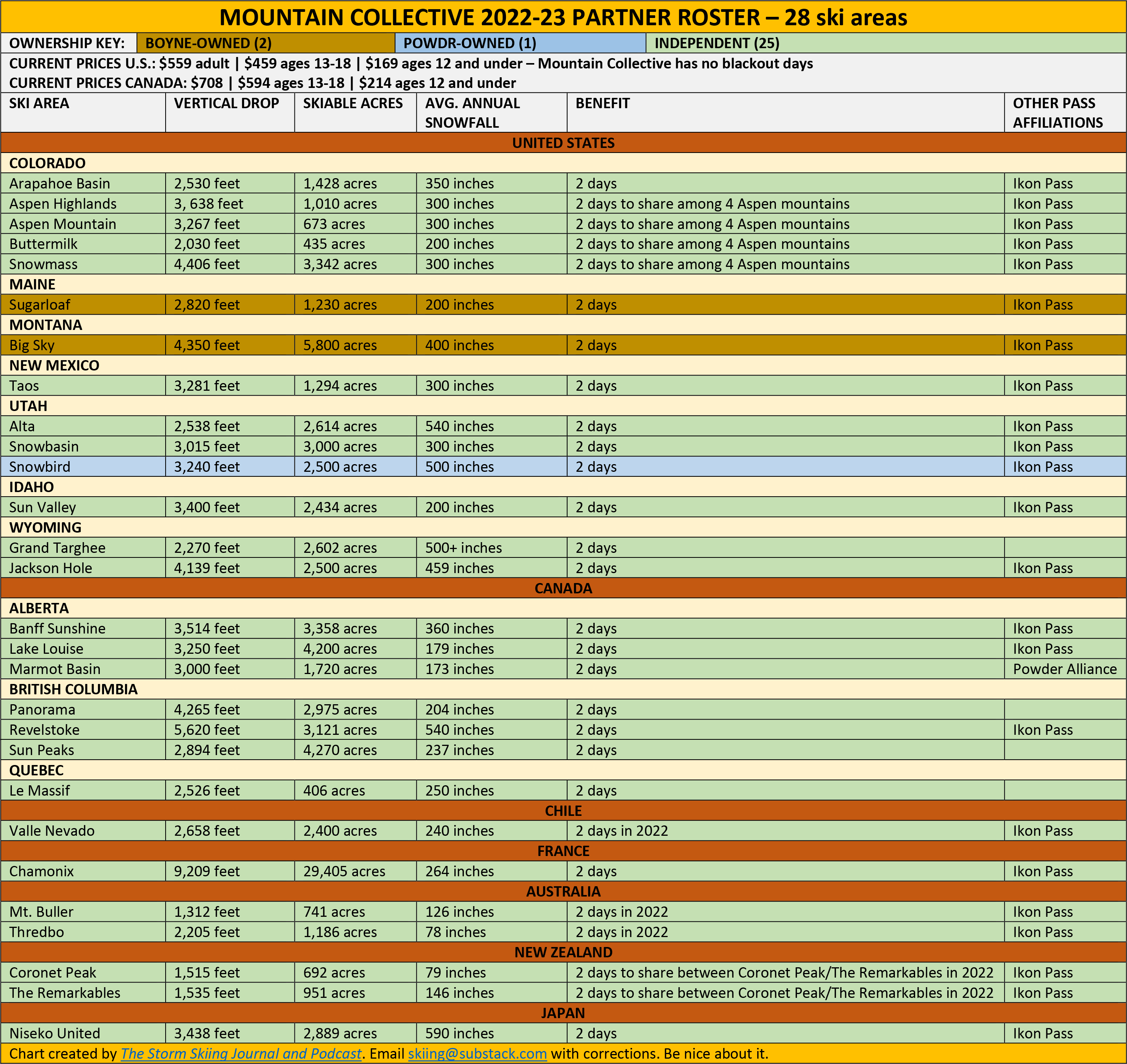Select the UNITED STATES section banner
The image size is (1127, 1064).
pos(563,143)
